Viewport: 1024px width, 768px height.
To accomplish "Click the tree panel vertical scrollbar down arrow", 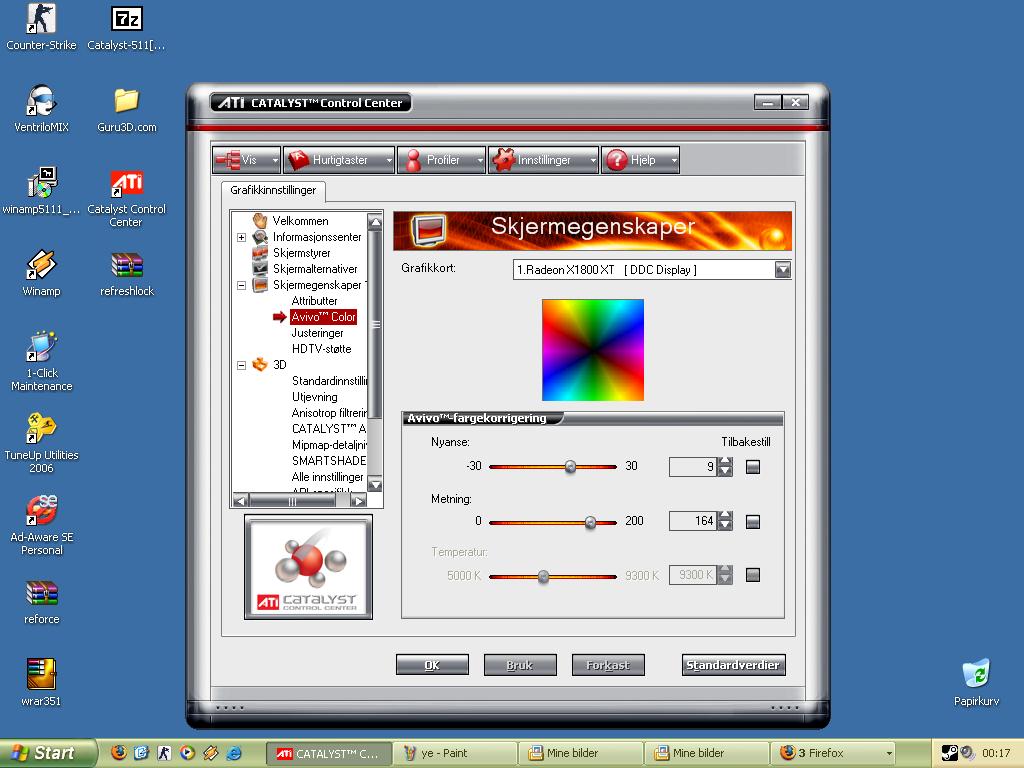I will (x=375, y=485).
